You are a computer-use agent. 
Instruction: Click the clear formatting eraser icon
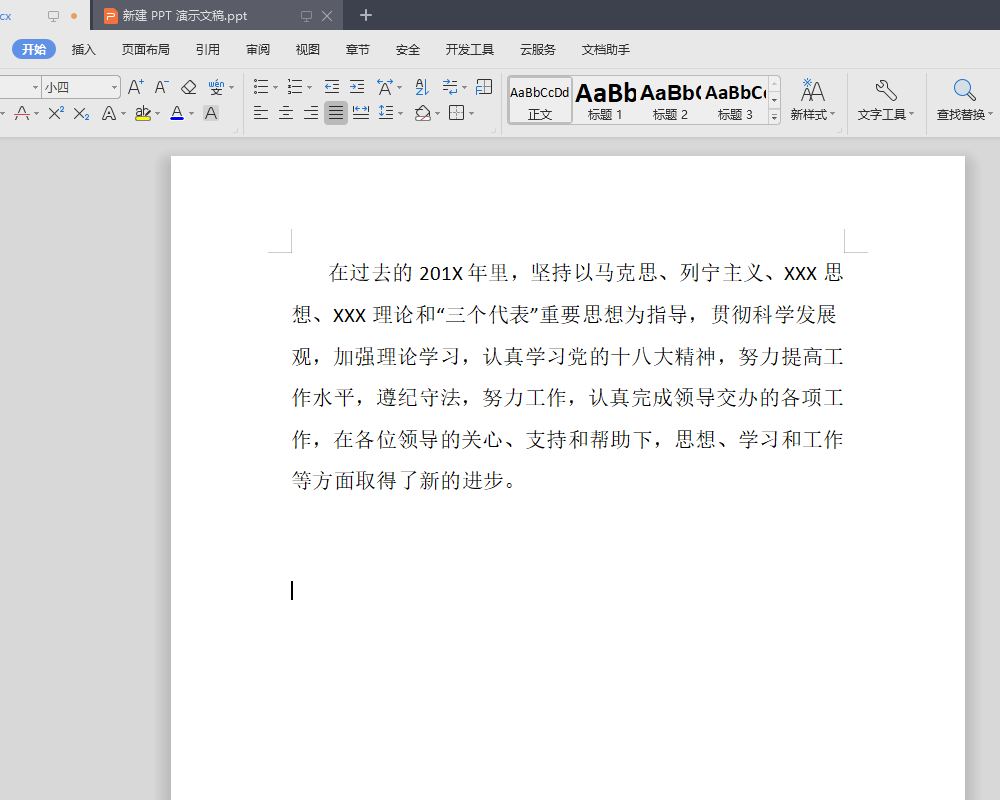[x=188, y=87]
